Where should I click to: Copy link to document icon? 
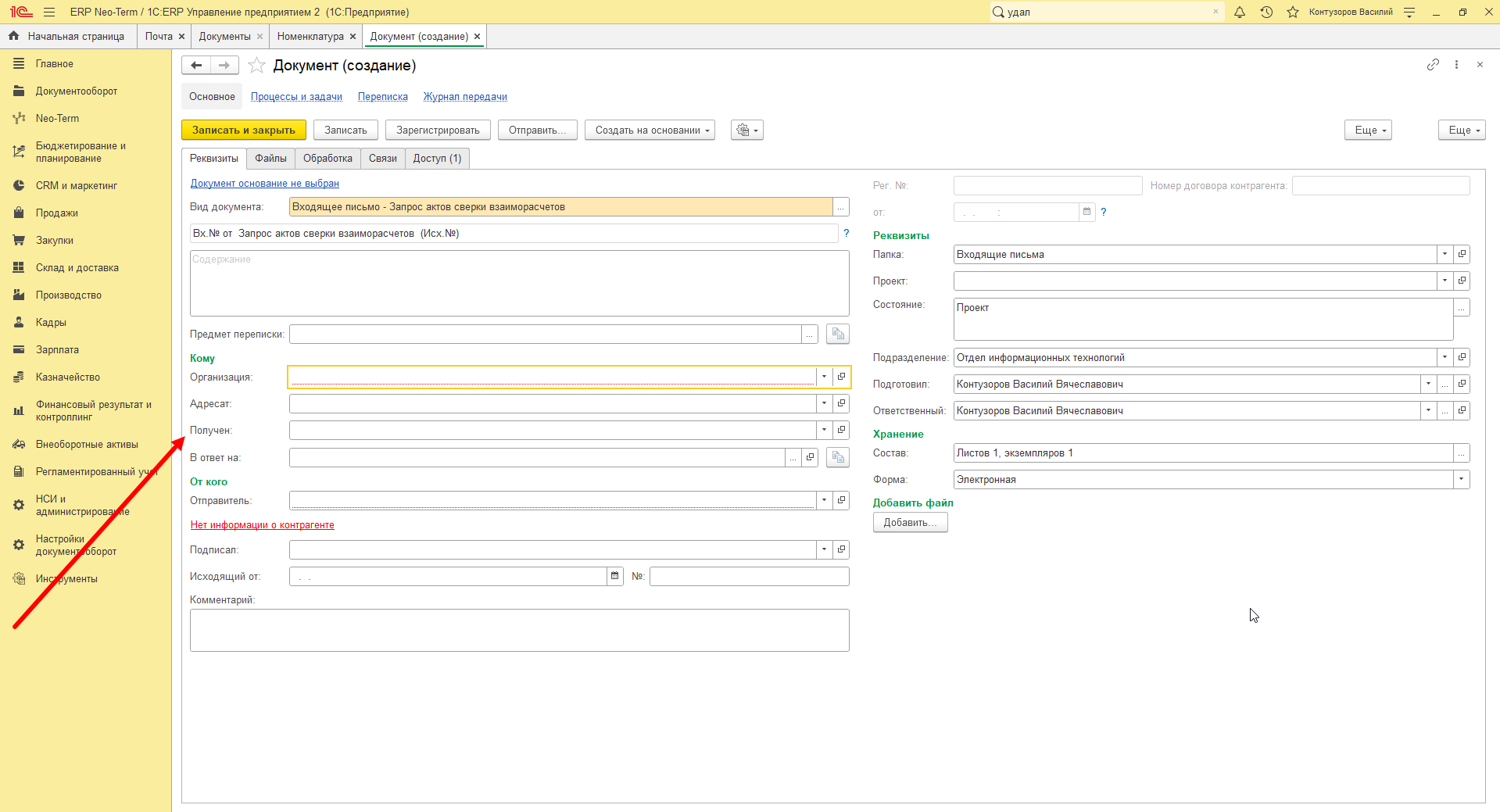pos(1433,65)
